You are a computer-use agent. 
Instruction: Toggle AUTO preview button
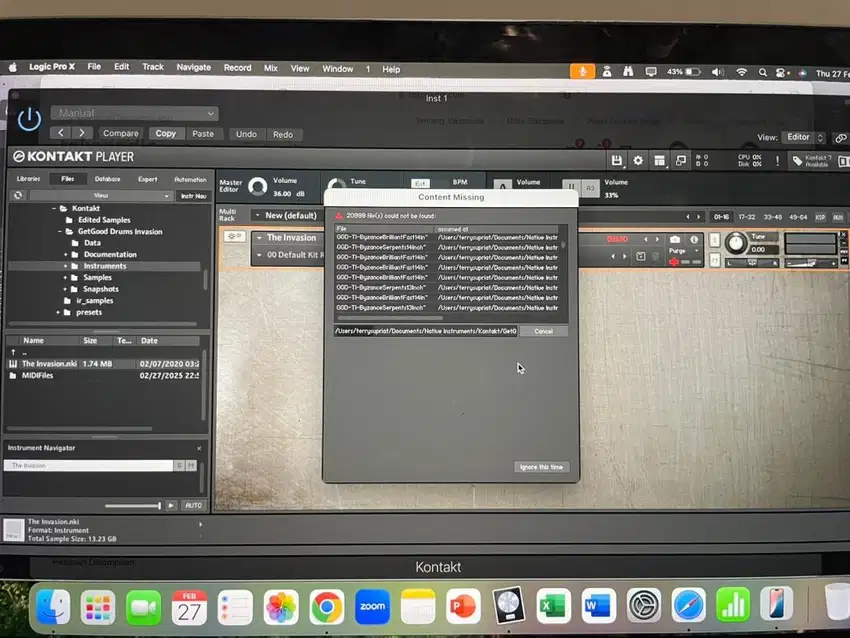(193, 505)
